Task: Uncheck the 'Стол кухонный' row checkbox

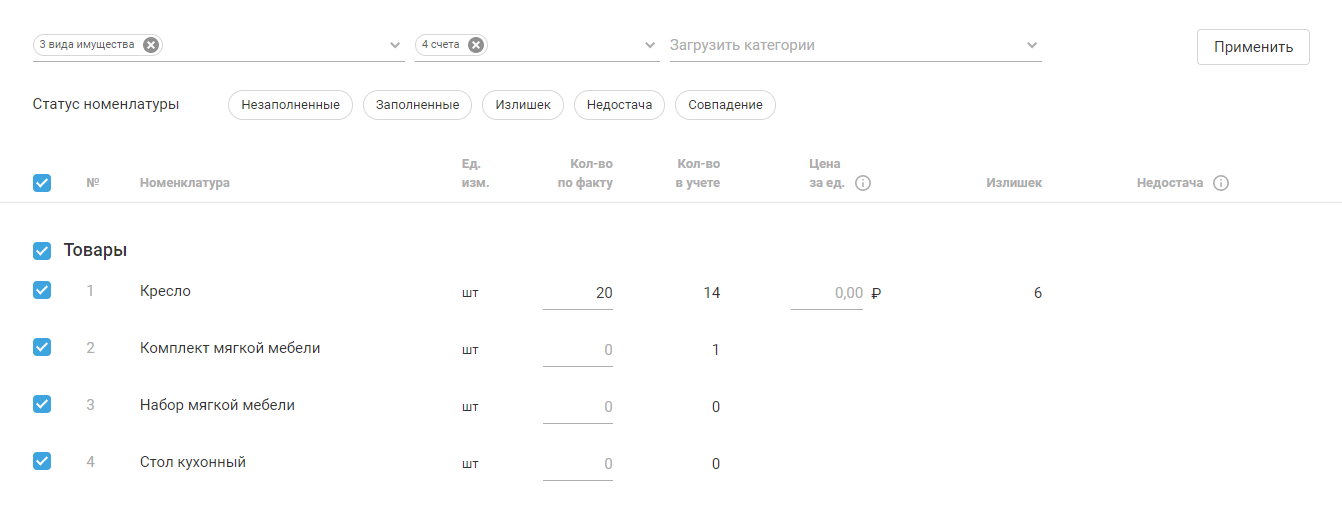Action: 42,461
